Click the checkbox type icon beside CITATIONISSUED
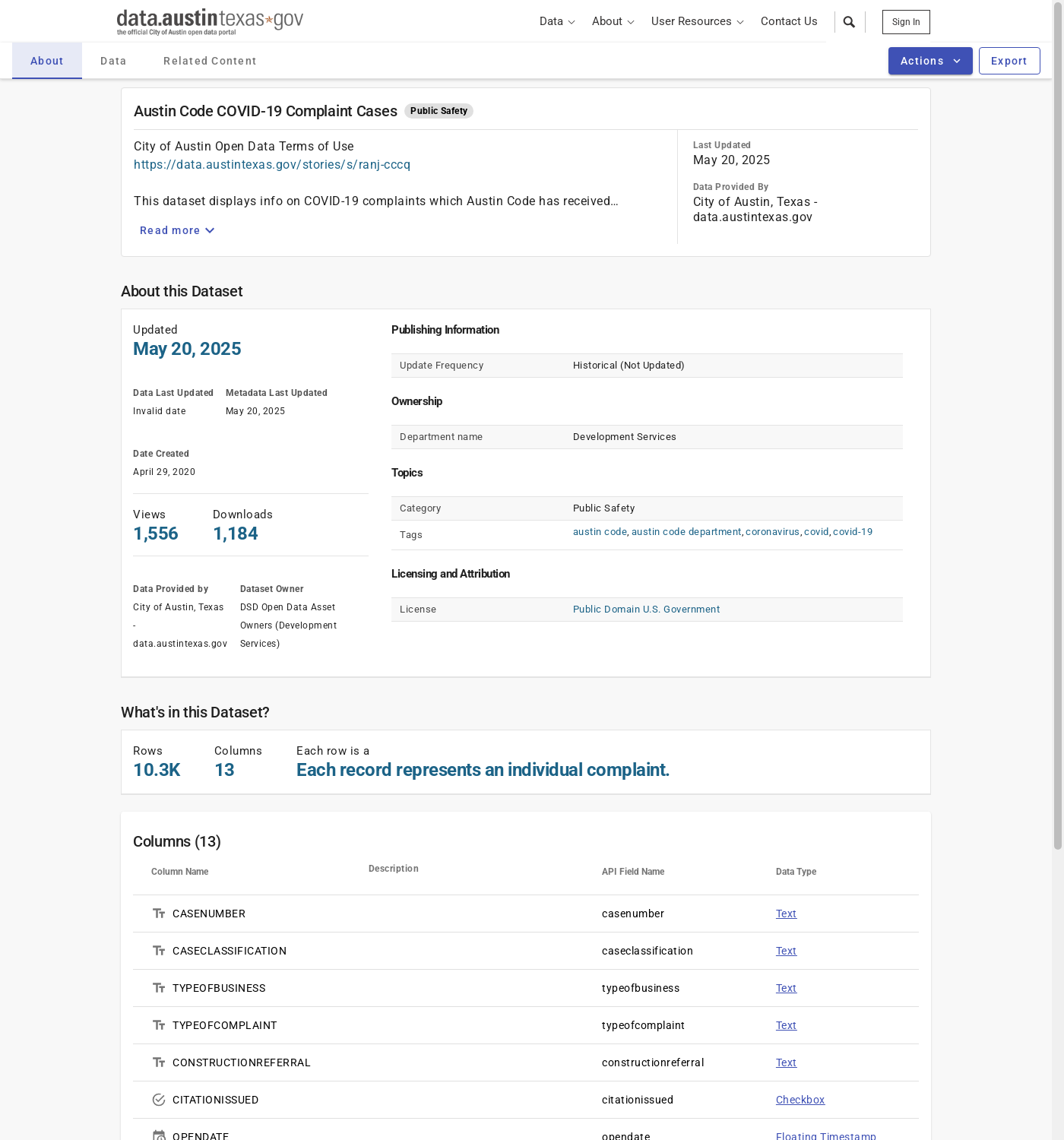The height and width of the screenshot is (1140, 1064). [159, 1100]
